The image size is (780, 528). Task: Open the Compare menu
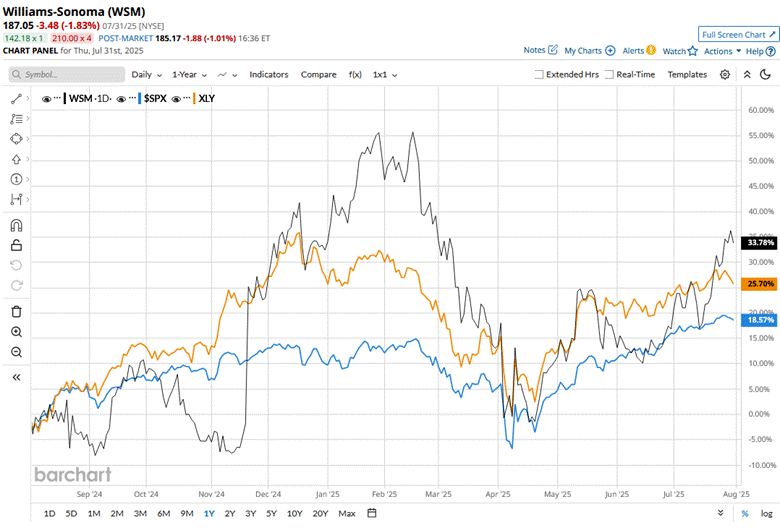point(318,75)
